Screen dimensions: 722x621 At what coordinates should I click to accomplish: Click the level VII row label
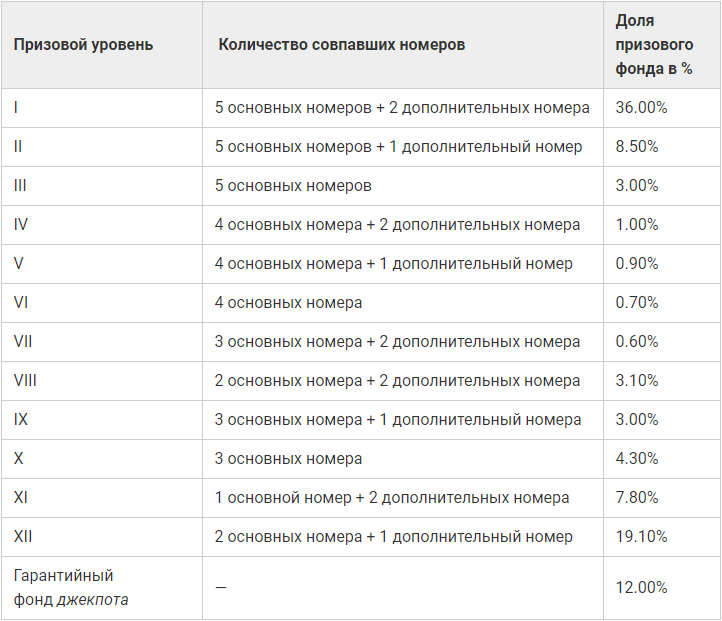tap(23, 342)
